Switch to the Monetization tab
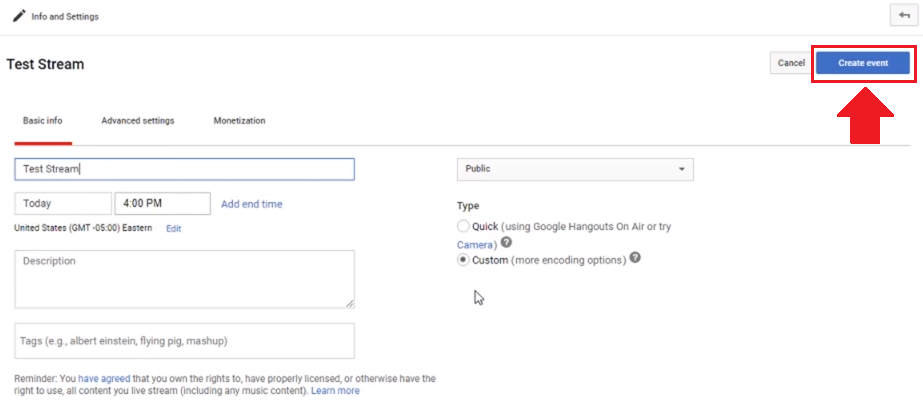Image resolution: width=923 pixels, height=413 pixels. coord(240,121)
